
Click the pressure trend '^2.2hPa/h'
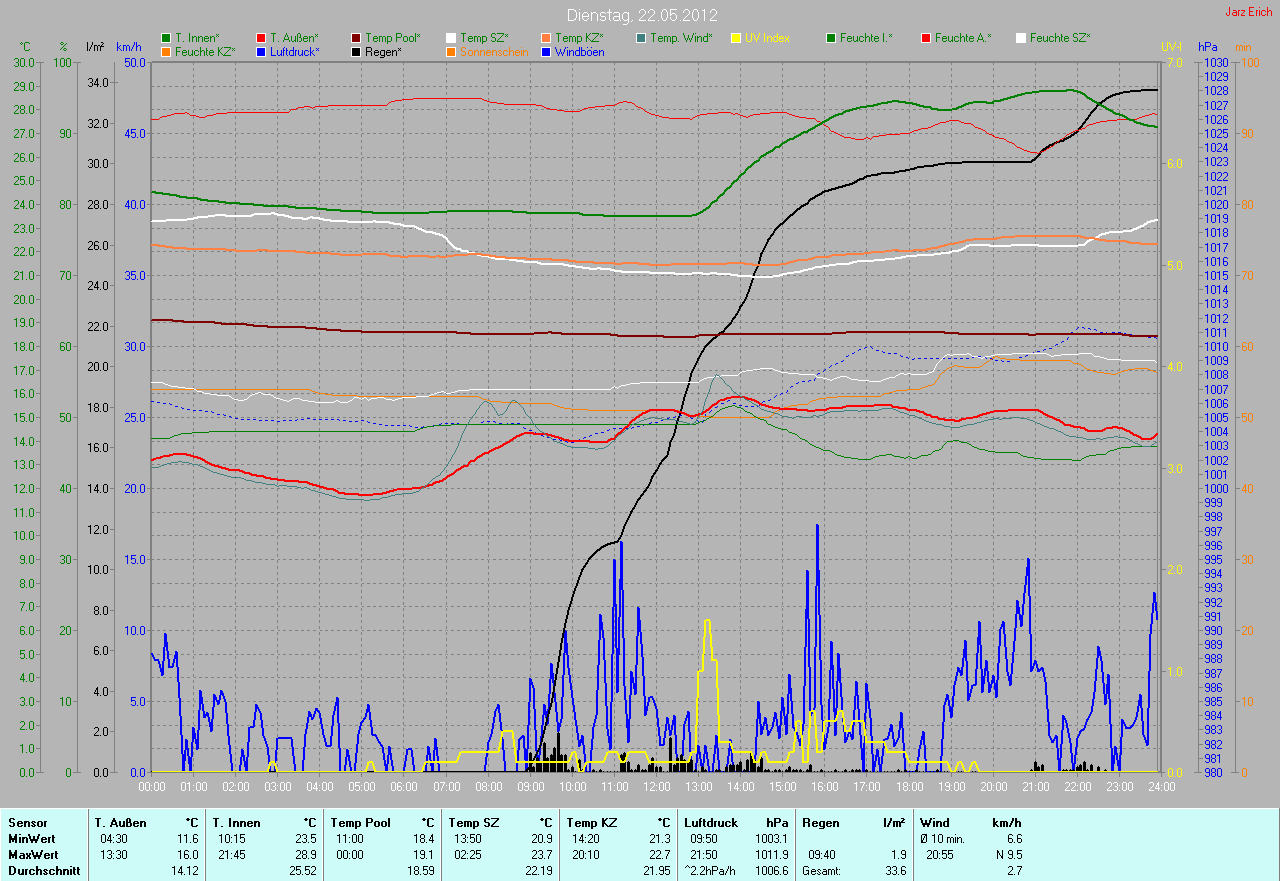tap(711, 871)
